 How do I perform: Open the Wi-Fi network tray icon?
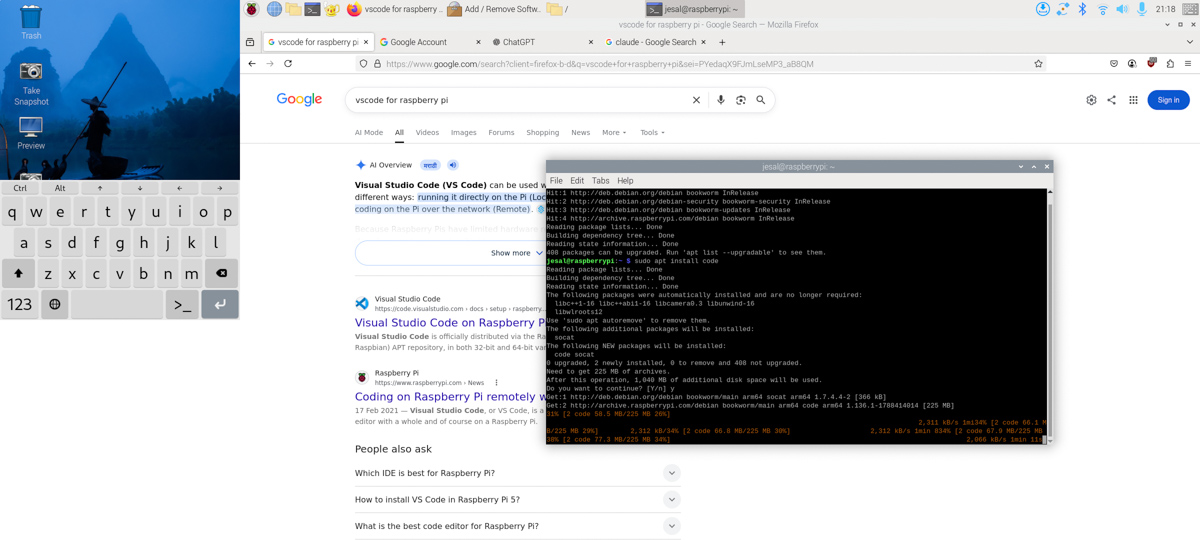[1102, 9]
